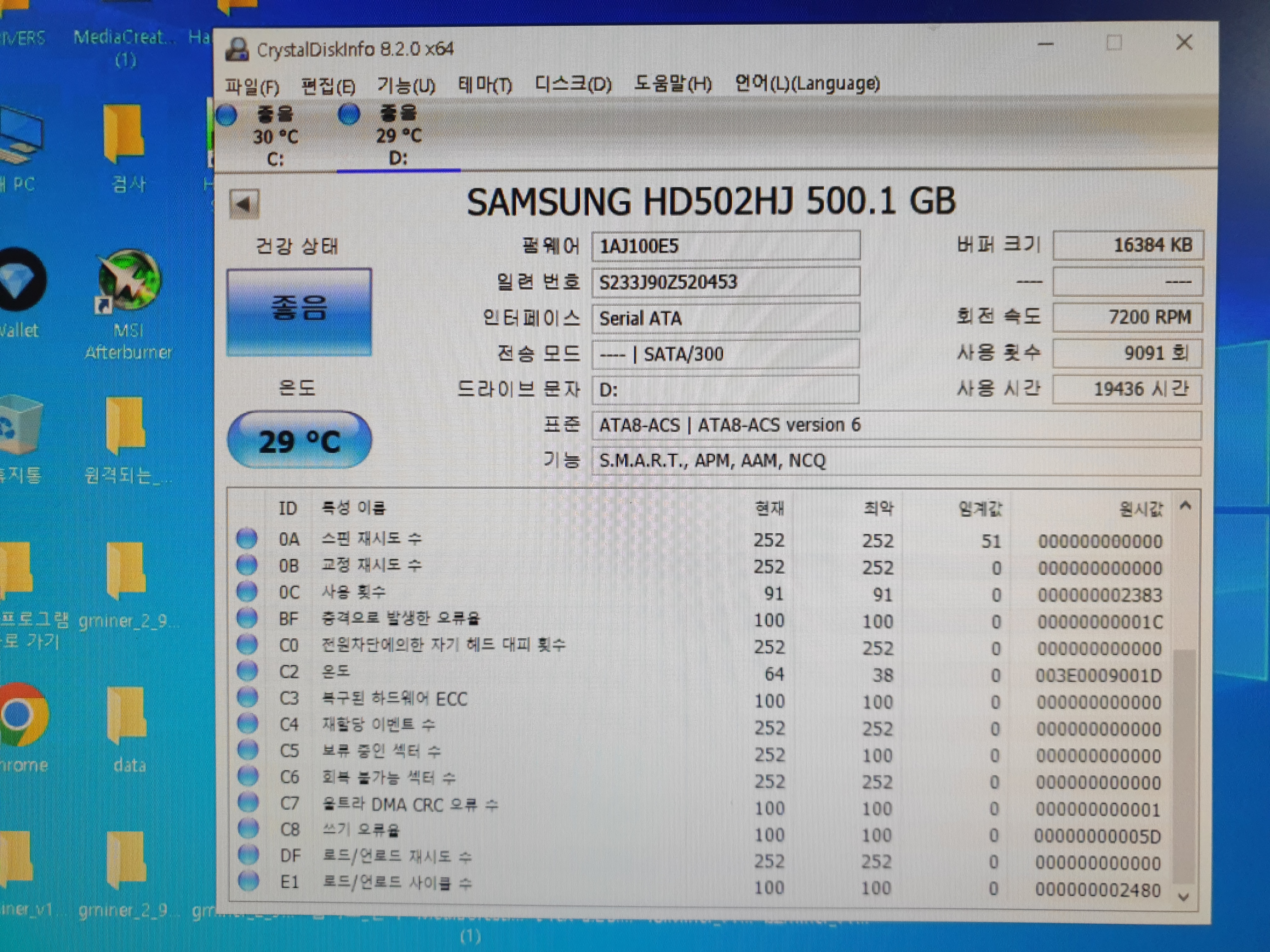Click the status circle for attribute C7
This screenshot has height=952, width=1270.
[248, 803]
